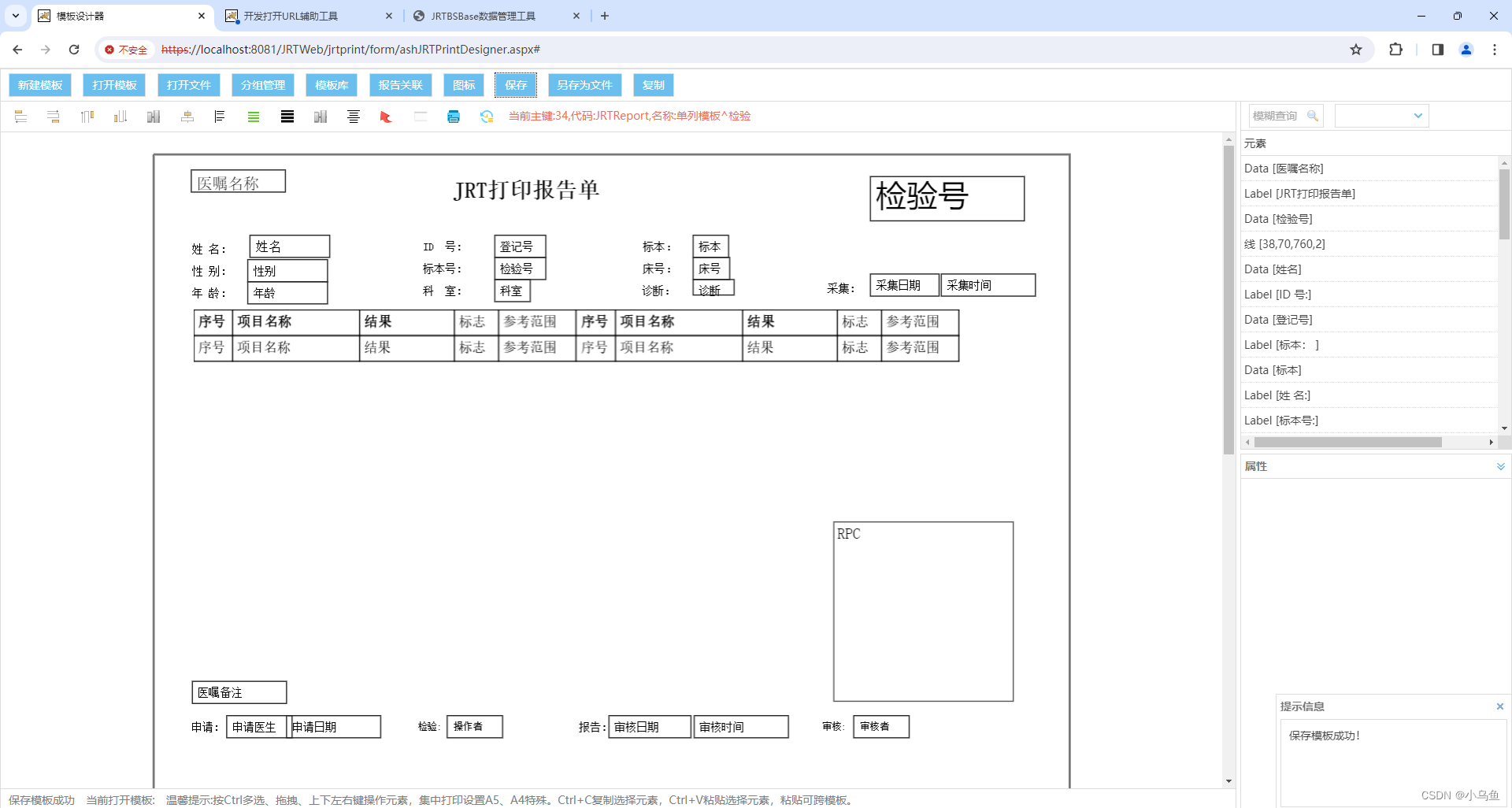1512x808 pixels.
Task: Select Data [检验号] list row
Action: point(1370,219)
